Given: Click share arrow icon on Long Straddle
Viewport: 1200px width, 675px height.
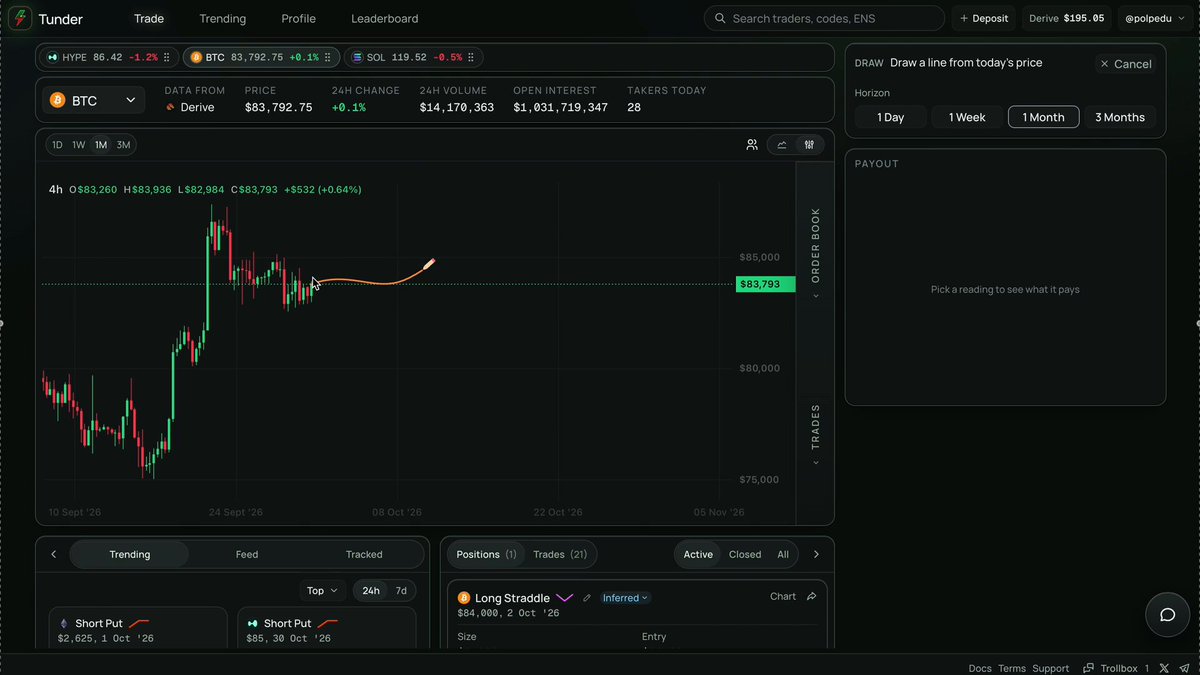Looking at the screenshot, I should point(811,597).
